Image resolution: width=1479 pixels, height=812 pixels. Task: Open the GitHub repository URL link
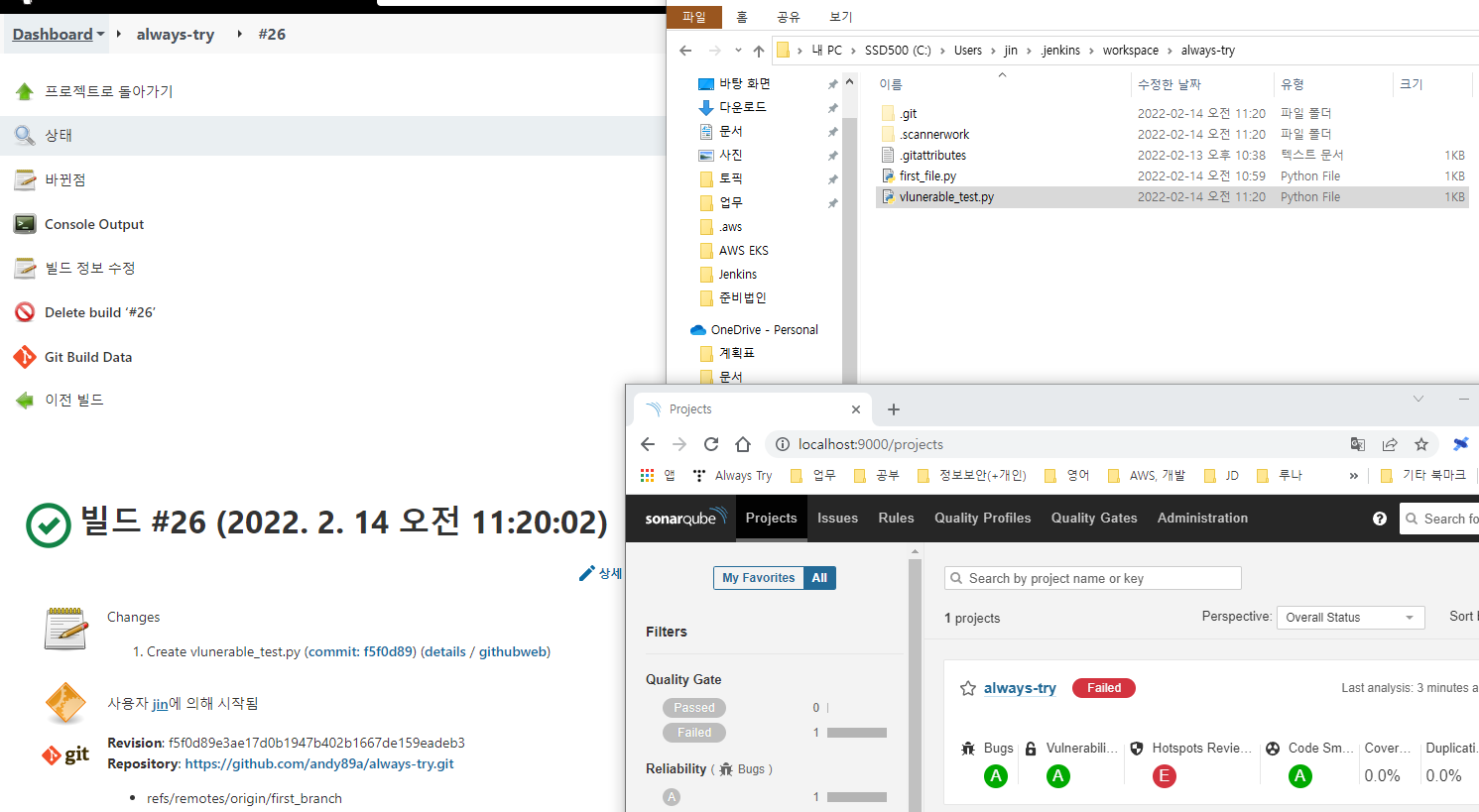[319, 763]
